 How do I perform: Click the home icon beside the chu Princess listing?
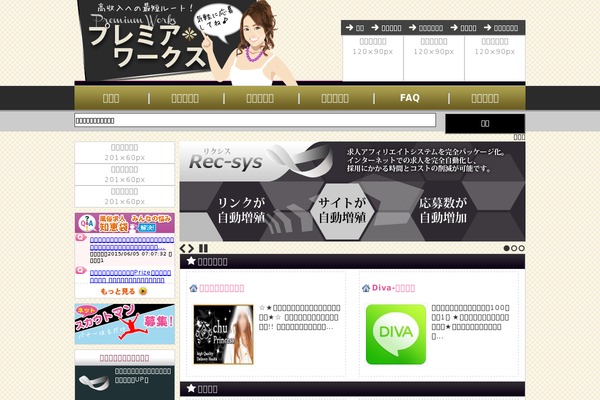(x=193, y=288)
